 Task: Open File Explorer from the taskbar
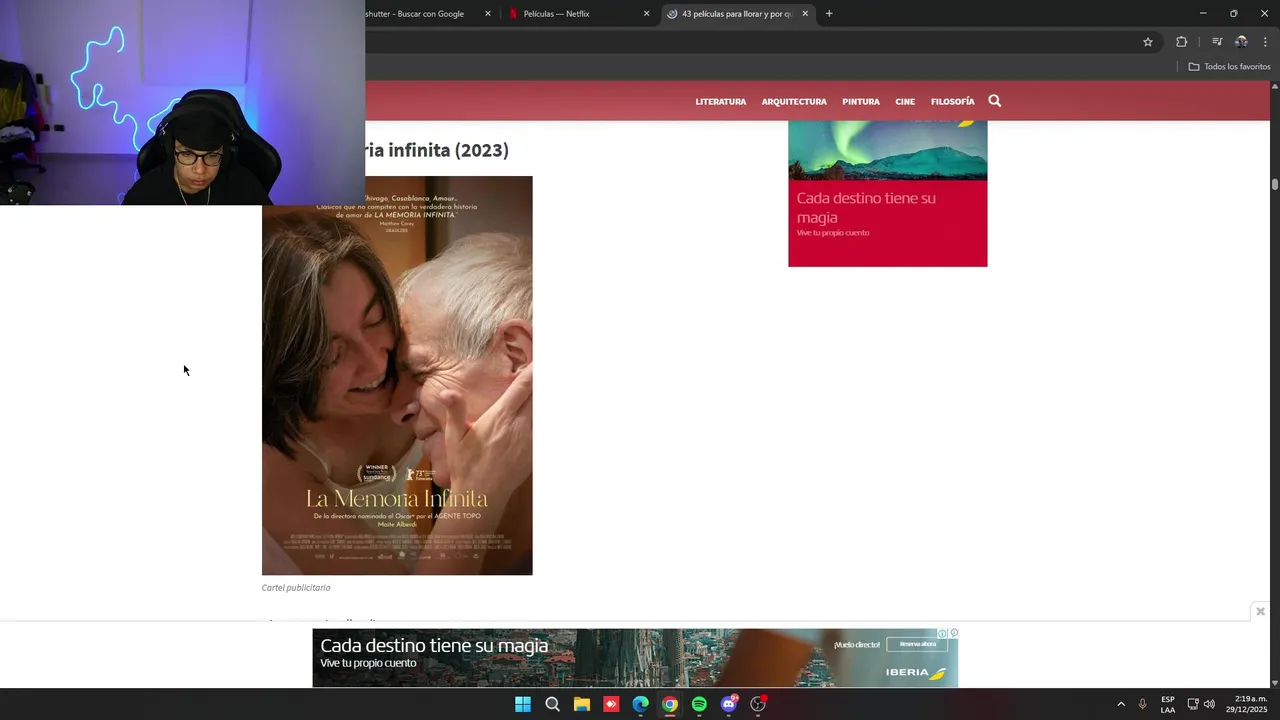pyautogui.click(x=581, y=704)
